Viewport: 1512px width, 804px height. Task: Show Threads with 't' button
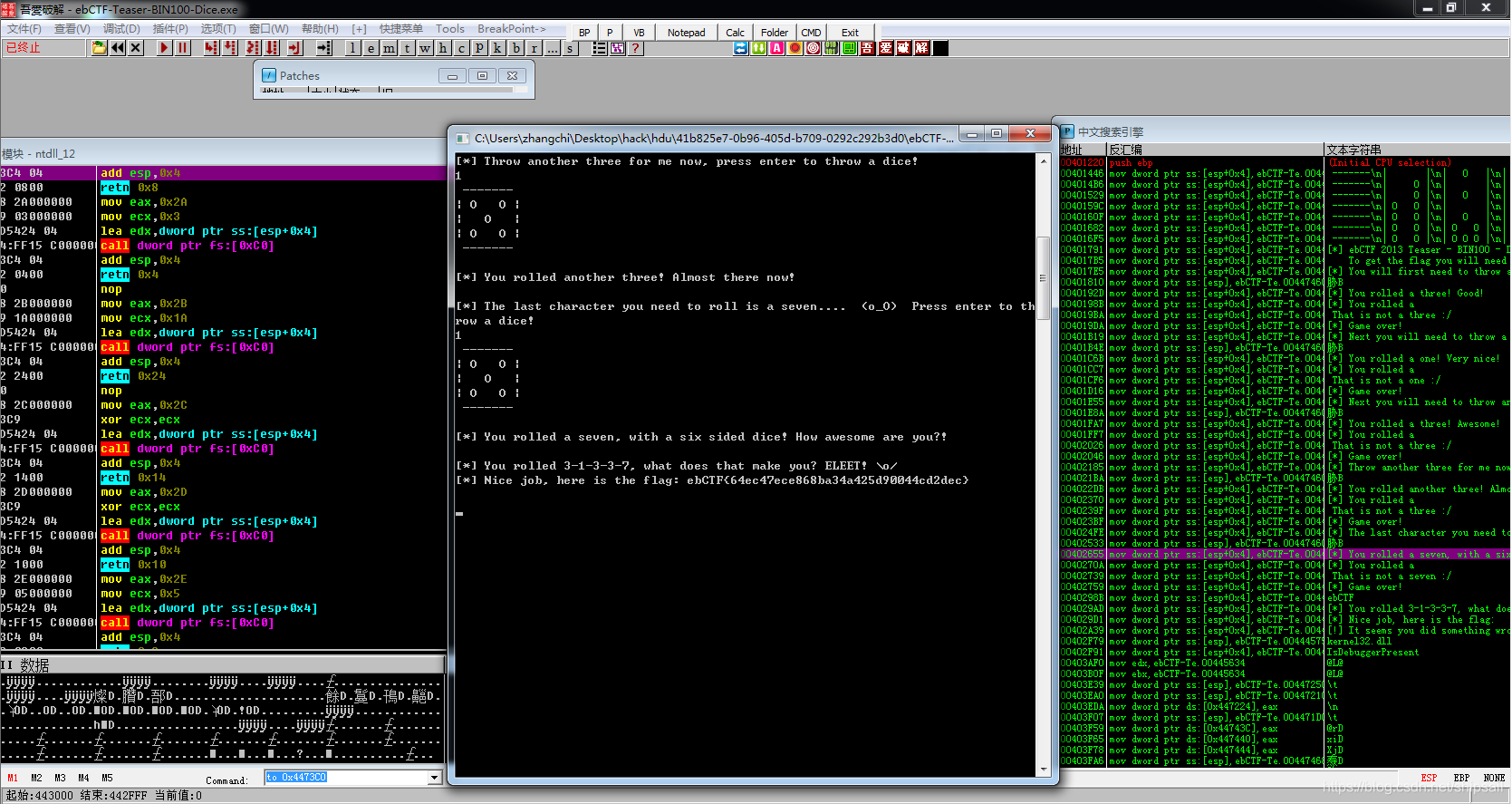pos(407,48)
